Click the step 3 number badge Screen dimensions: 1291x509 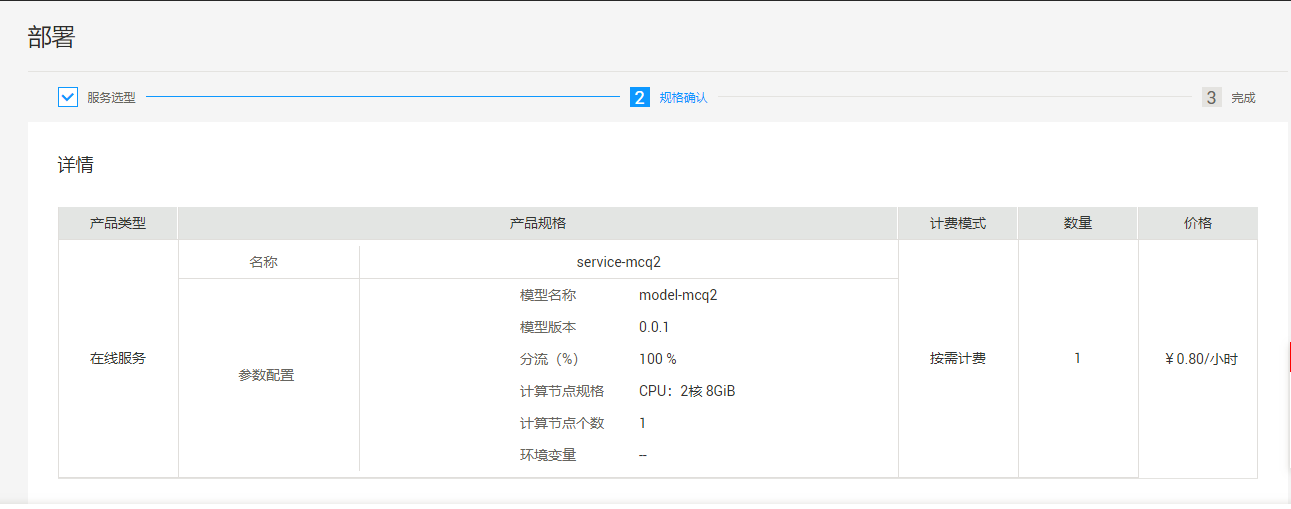click(1212, 97)
